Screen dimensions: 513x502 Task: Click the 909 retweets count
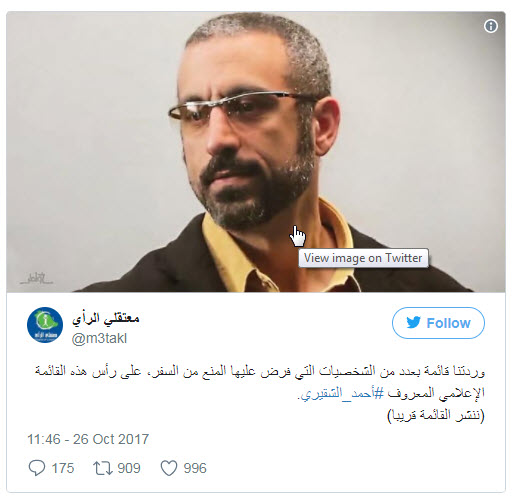click(129, 468)
